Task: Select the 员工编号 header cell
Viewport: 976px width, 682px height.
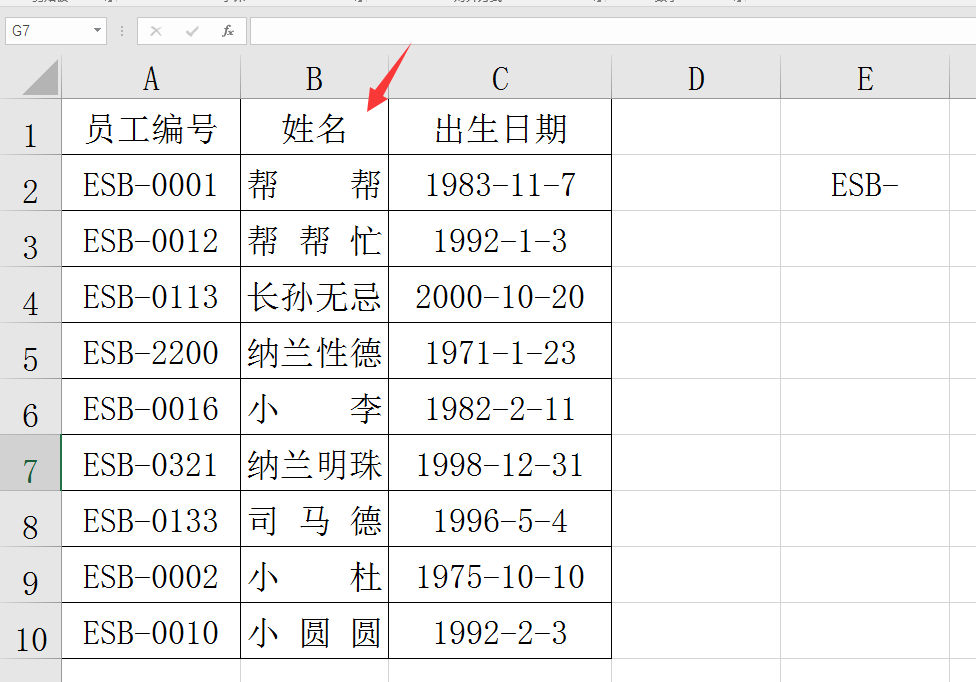Action: (x=151, y=128)
